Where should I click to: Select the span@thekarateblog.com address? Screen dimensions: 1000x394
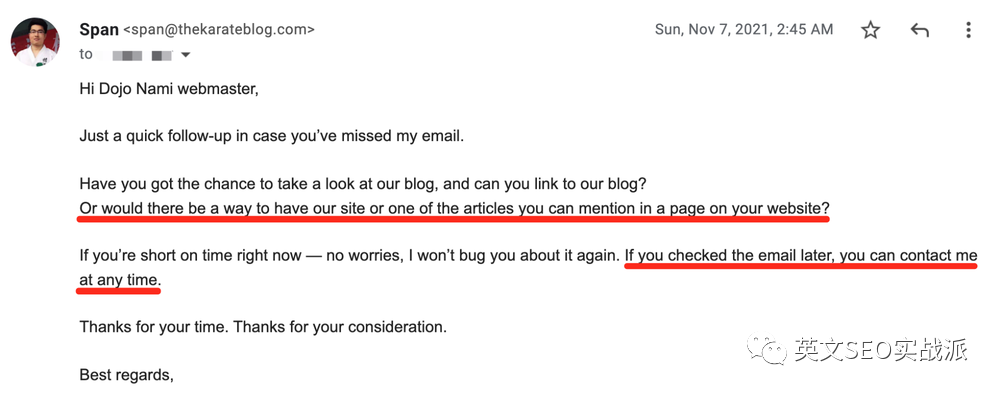point(219,29)
